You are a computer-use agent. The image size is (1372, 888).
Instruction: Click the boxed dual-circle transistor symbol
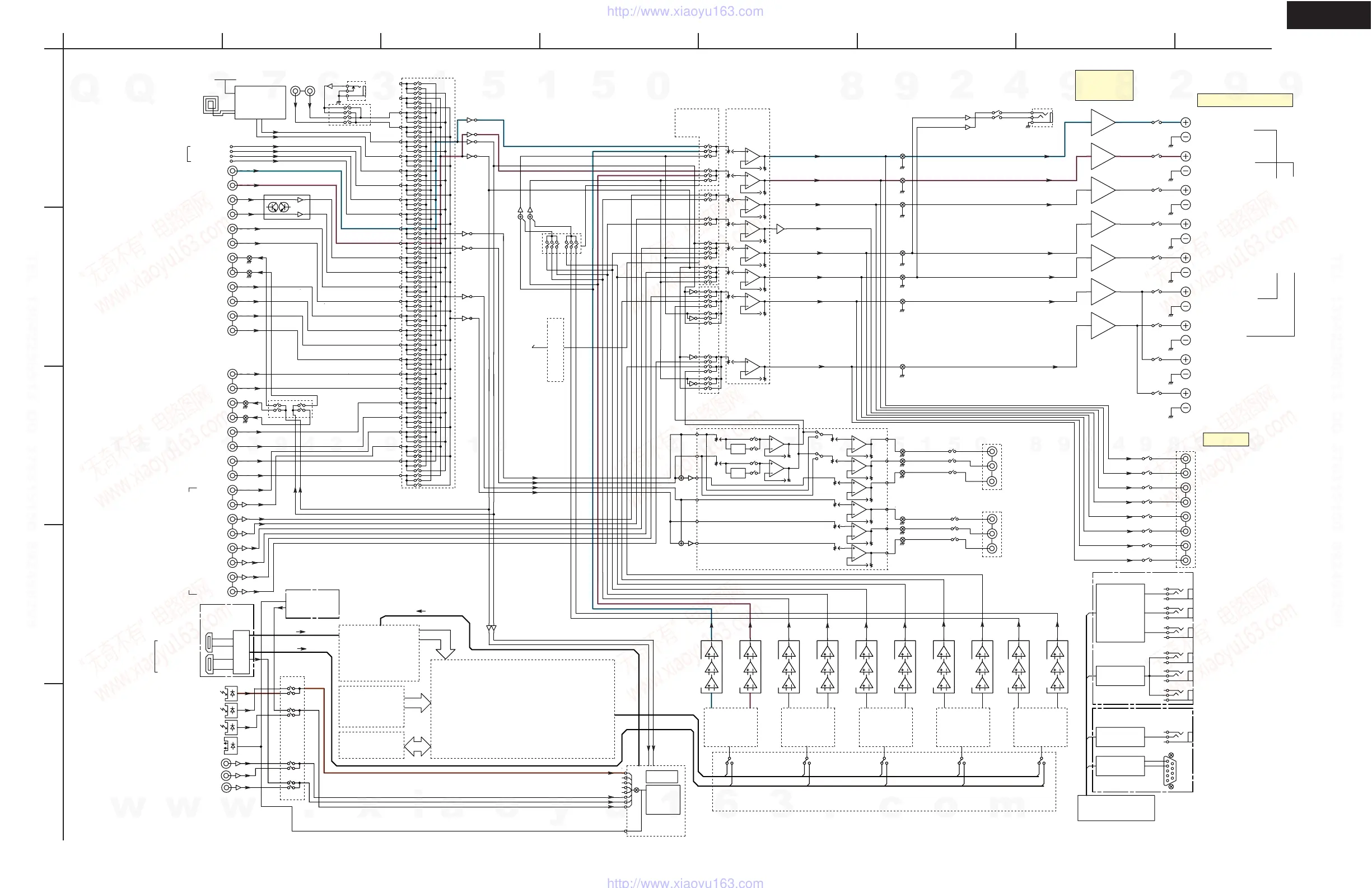[x=279, y=208]
